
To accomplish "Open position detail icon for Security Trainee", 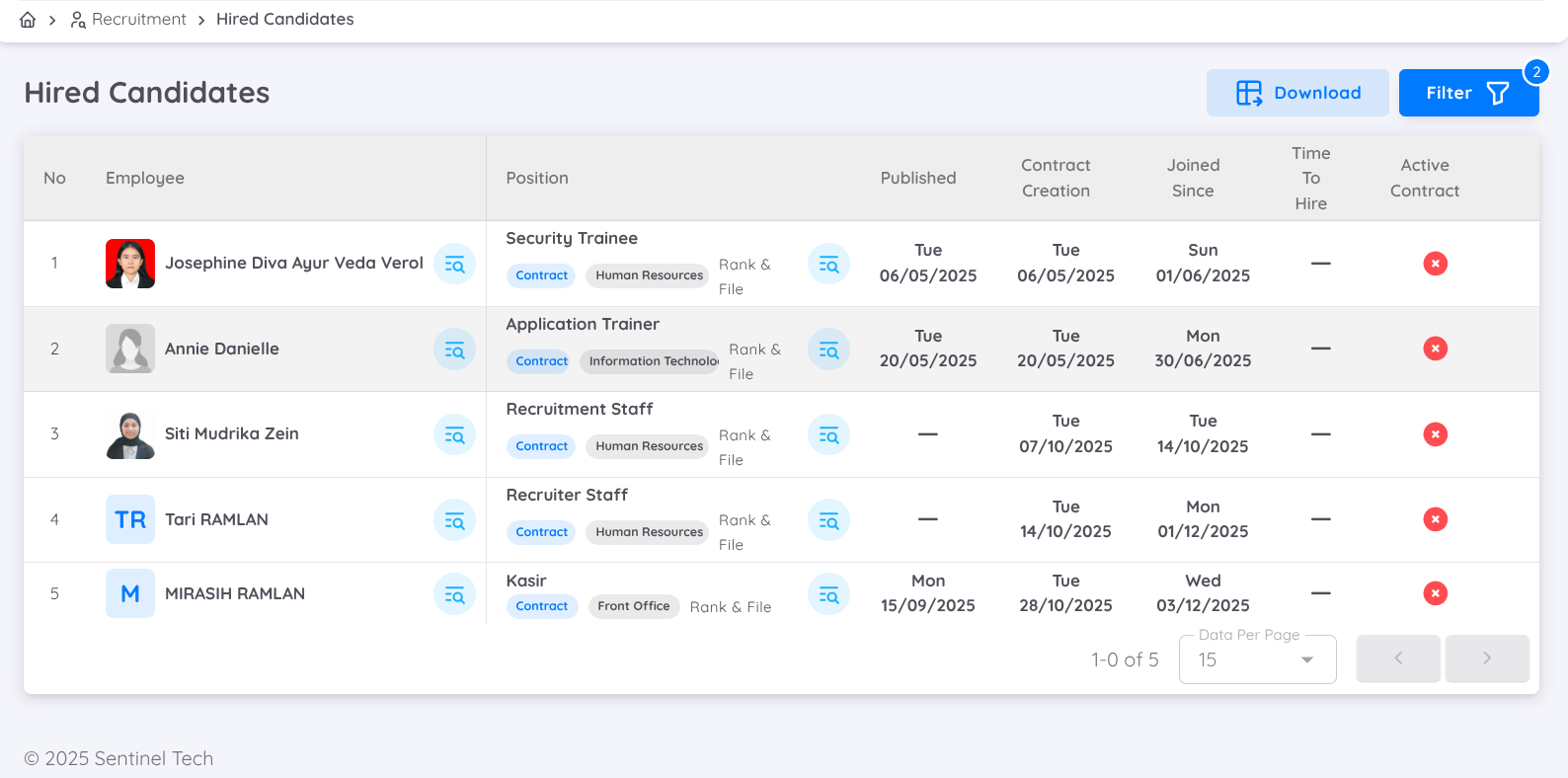I will click(828, 264).
